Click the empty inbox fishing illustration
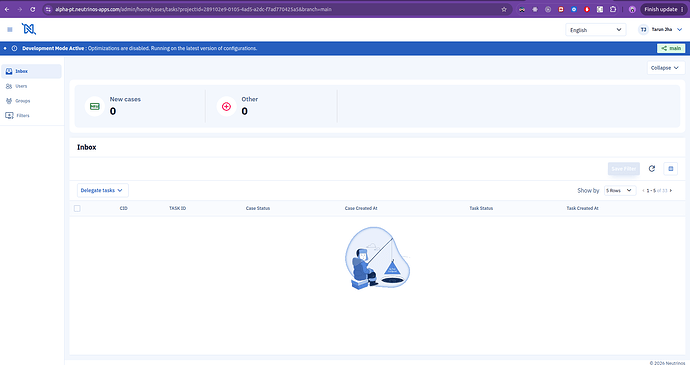This screenshot has height=365, width=690. [x=378, y=258]
